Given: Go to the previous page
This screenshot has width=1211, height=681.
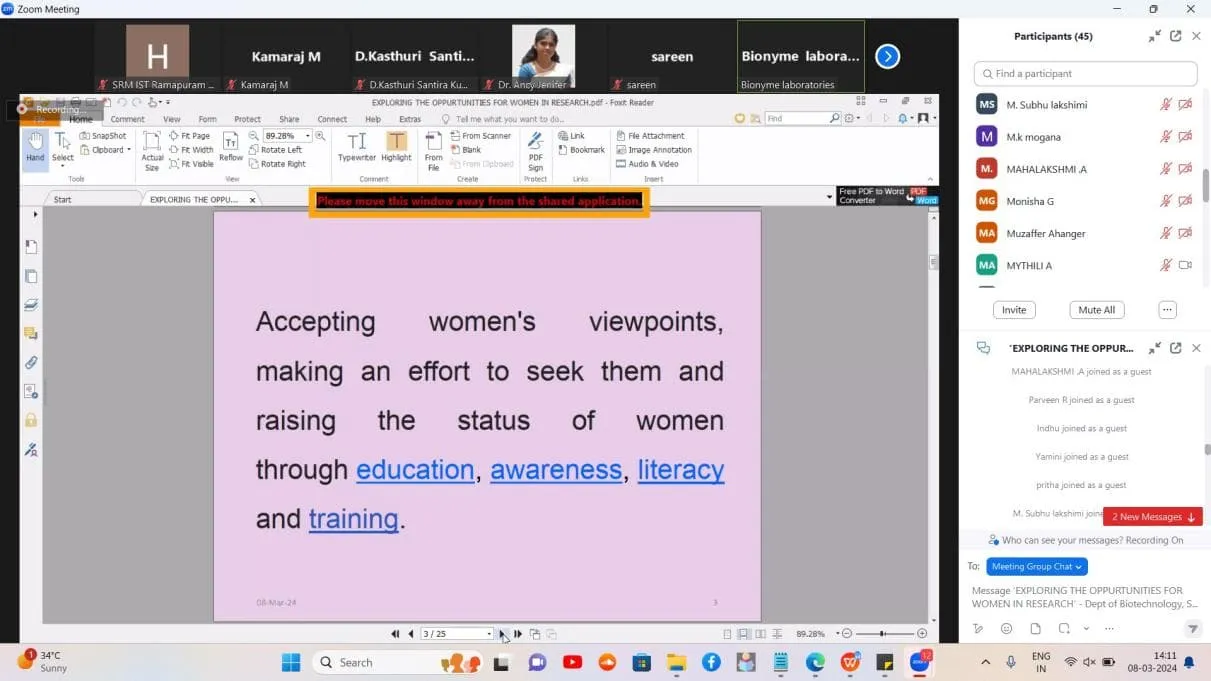Looking at the screenshot, I should click(410, 634).
